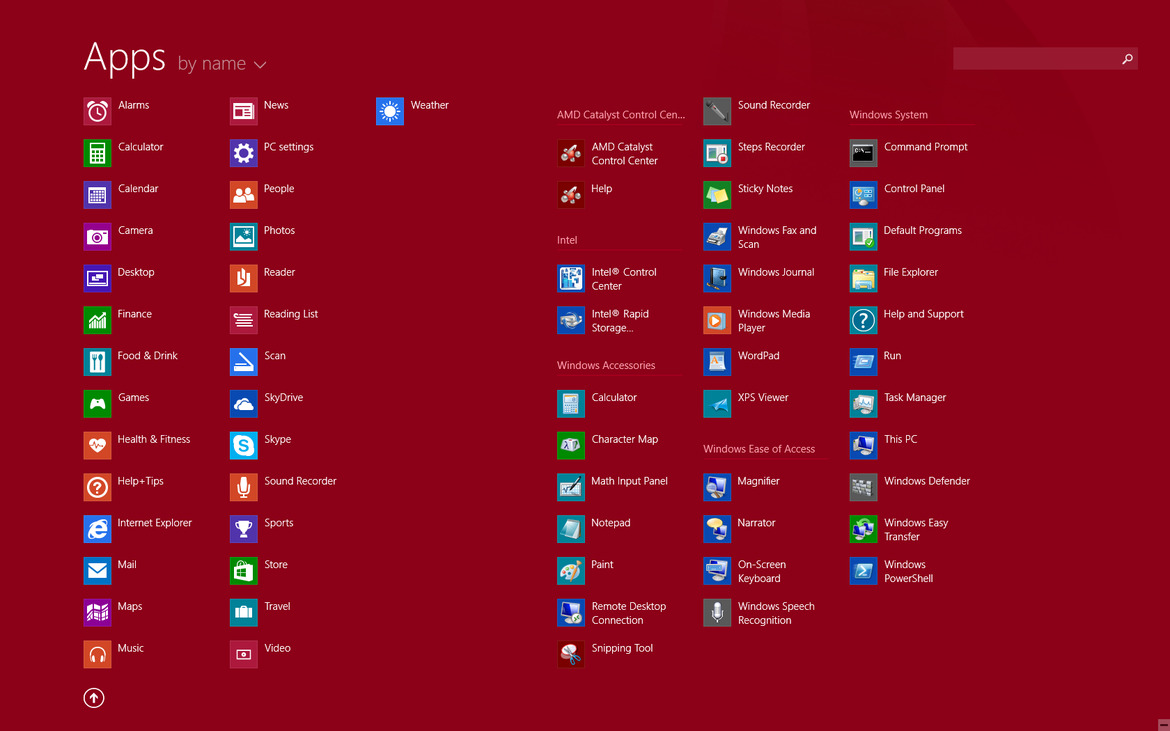Open the Games controller icon

click(97, 404)
